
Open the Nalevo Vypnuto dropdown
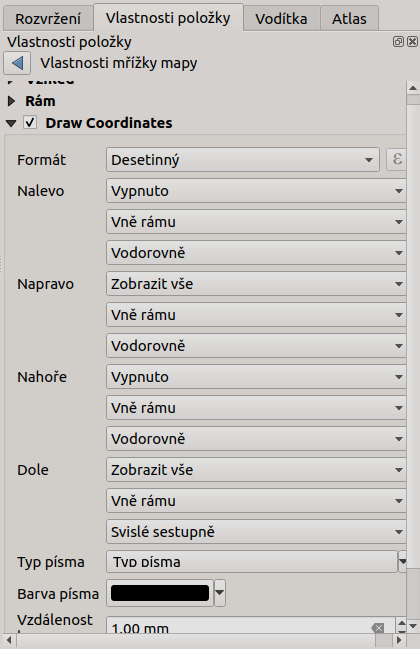tap(256, 191)
